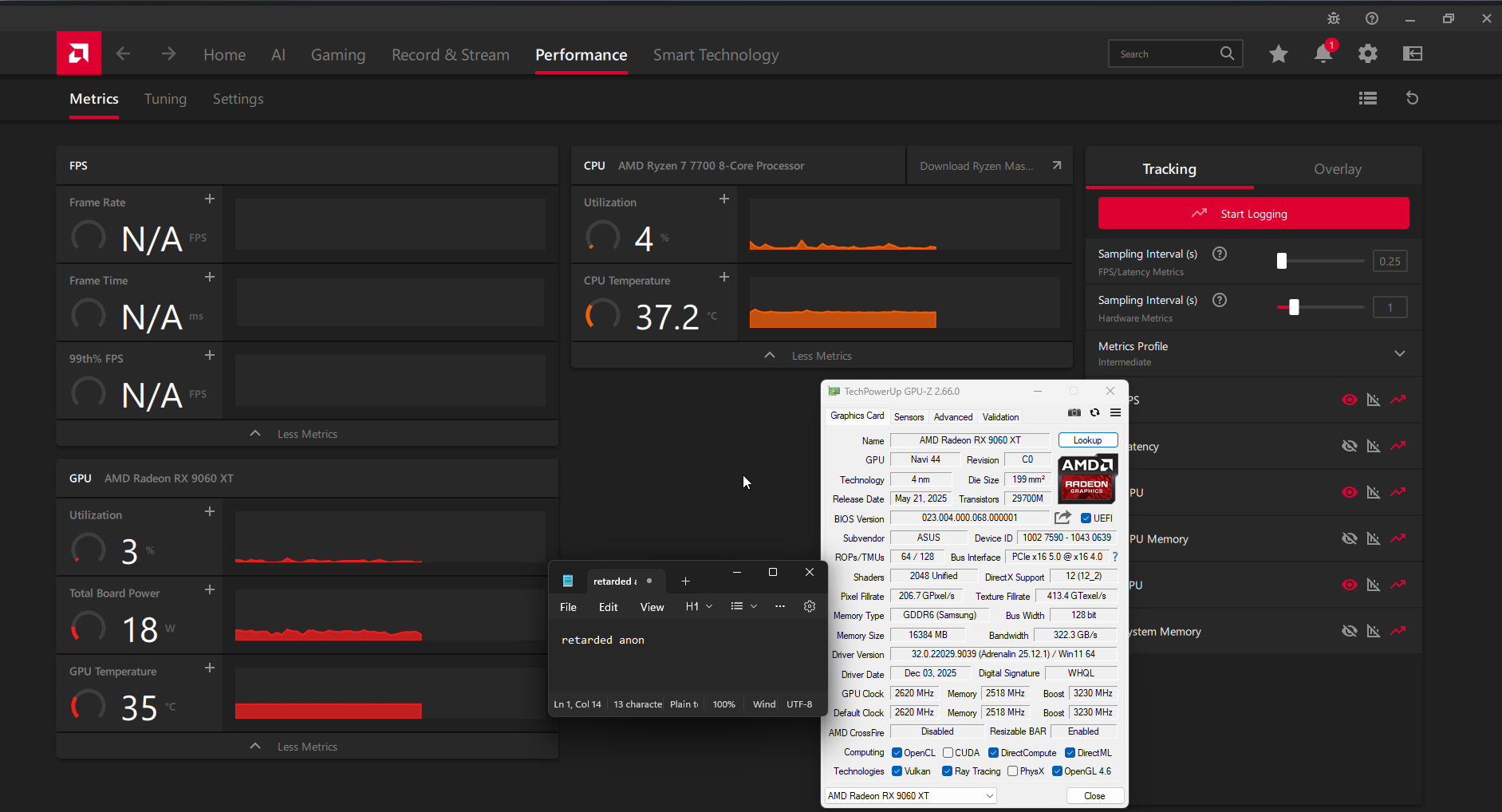
Task: Collapse CPU section with Less Metrics
Action: tap(822, 355)
